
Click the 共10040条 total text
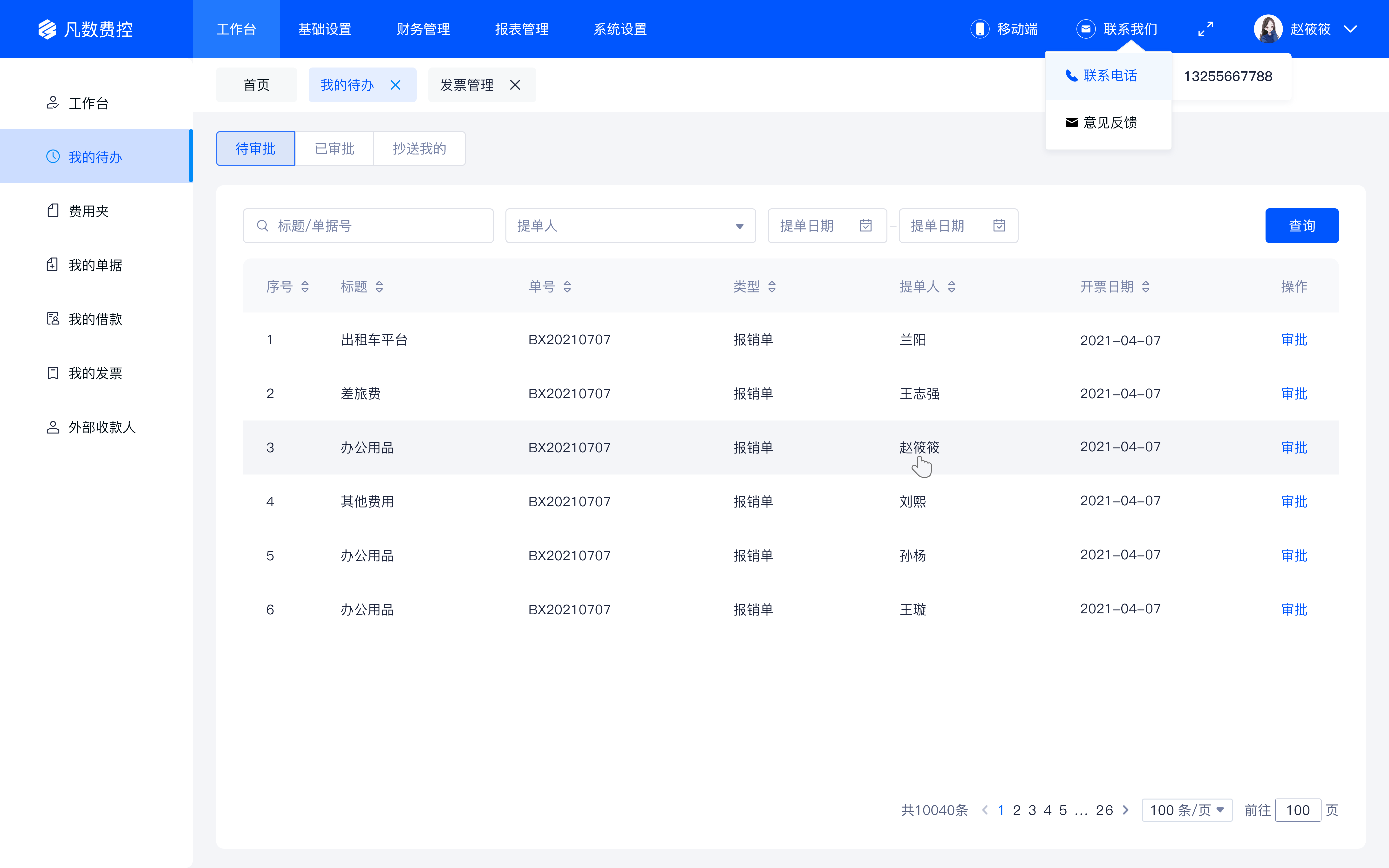(934, 810)
